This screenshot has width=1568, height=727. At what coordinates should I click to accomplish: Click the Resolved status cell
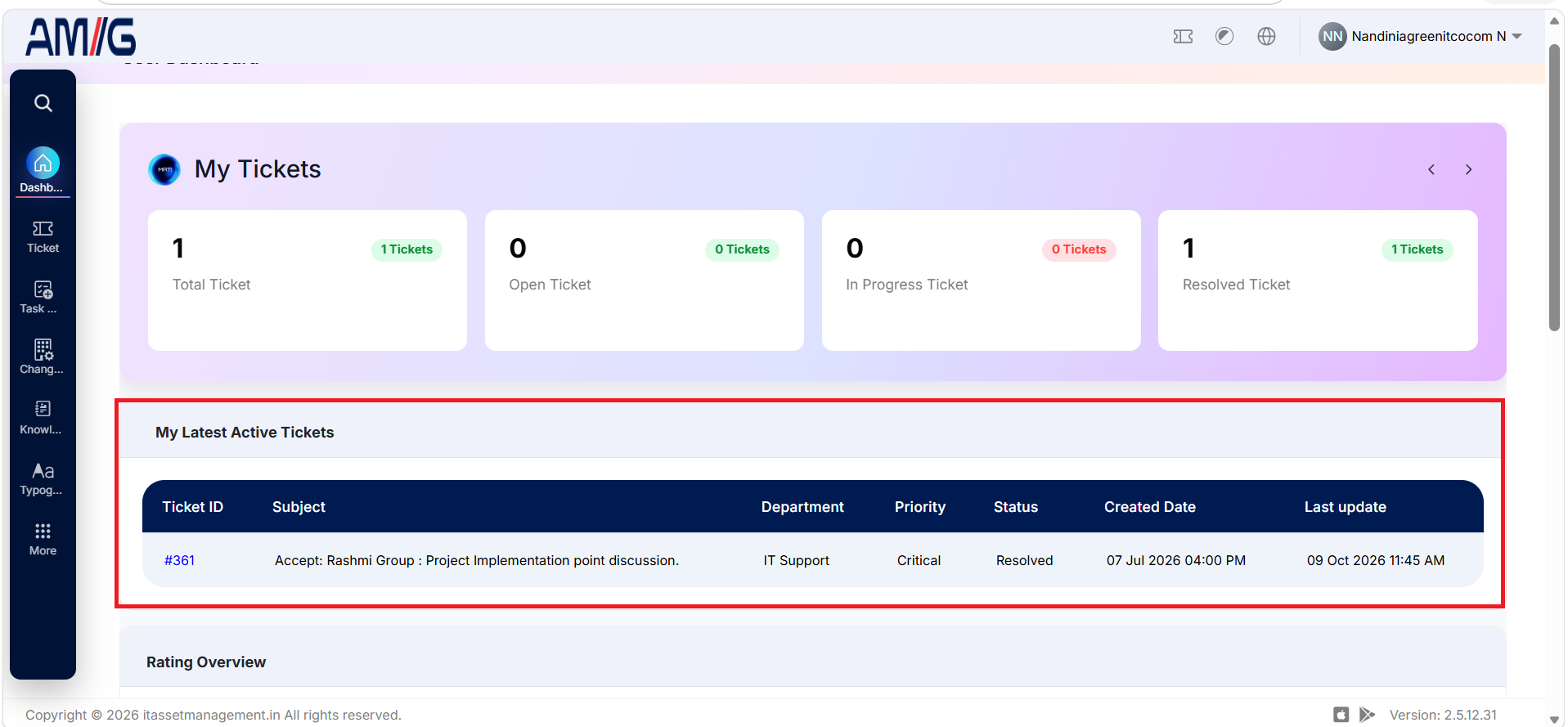1025,560
